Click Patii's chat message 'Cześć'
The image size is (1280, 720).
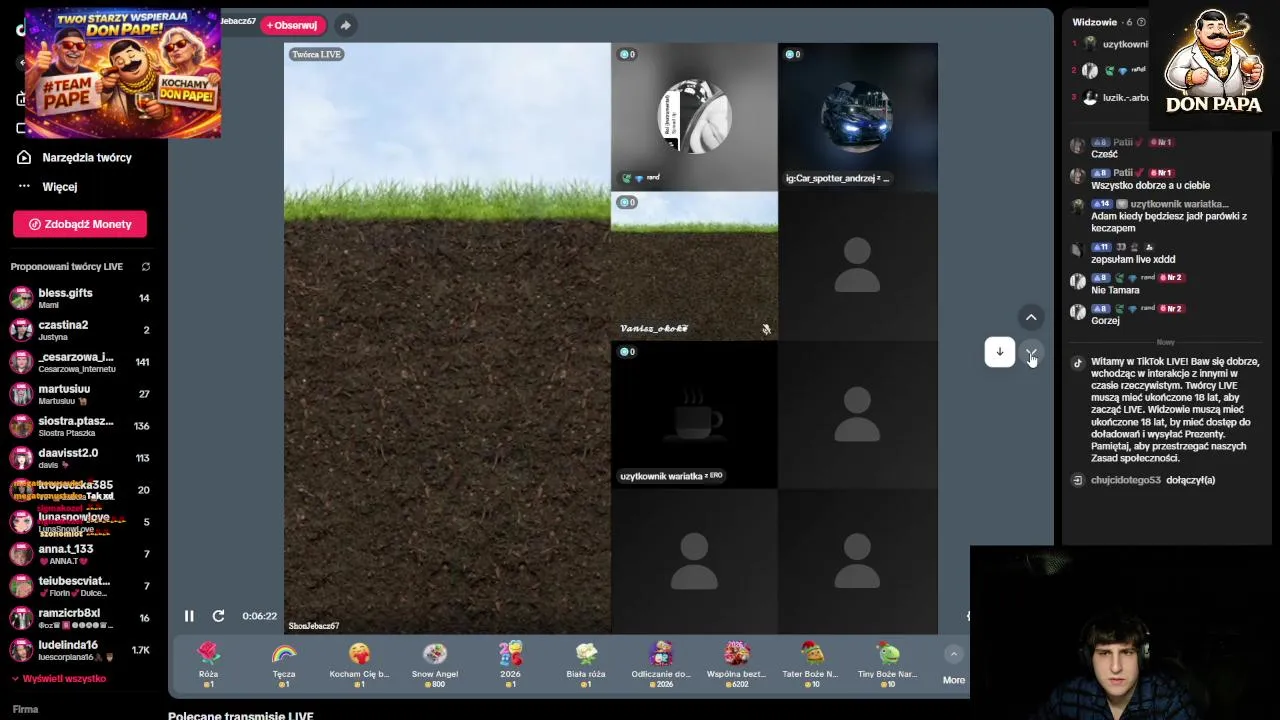[1104, 154]
